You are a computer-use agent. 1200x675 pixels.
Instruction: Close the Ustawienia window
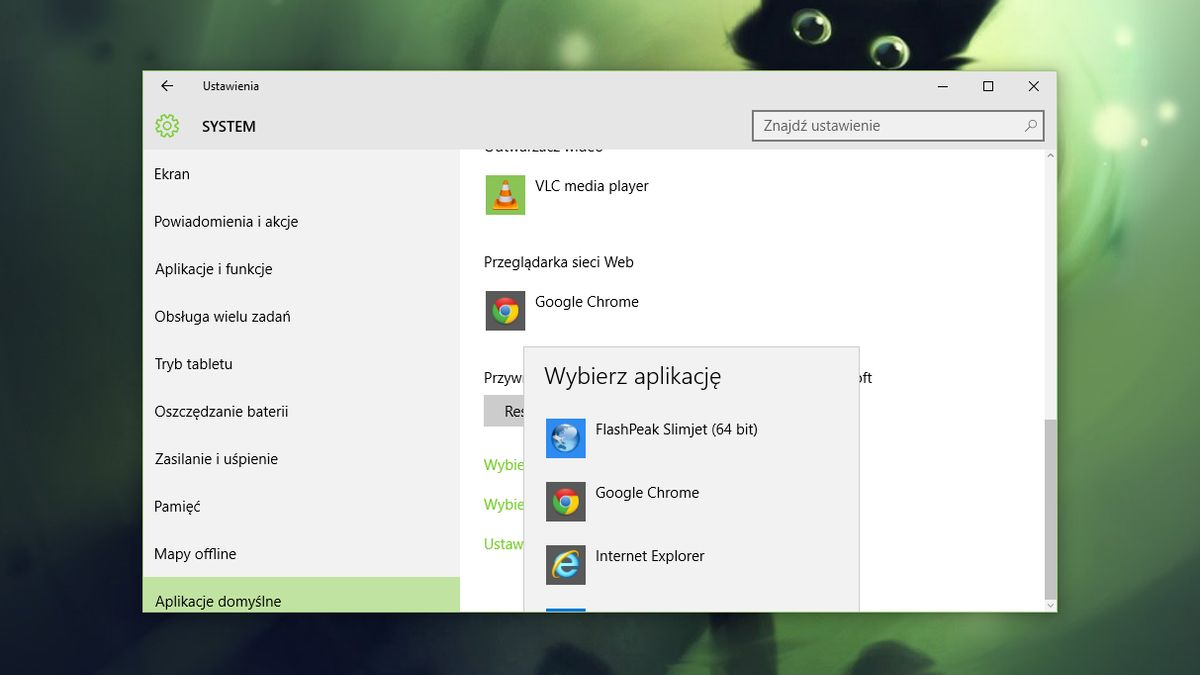(1034, 86)
